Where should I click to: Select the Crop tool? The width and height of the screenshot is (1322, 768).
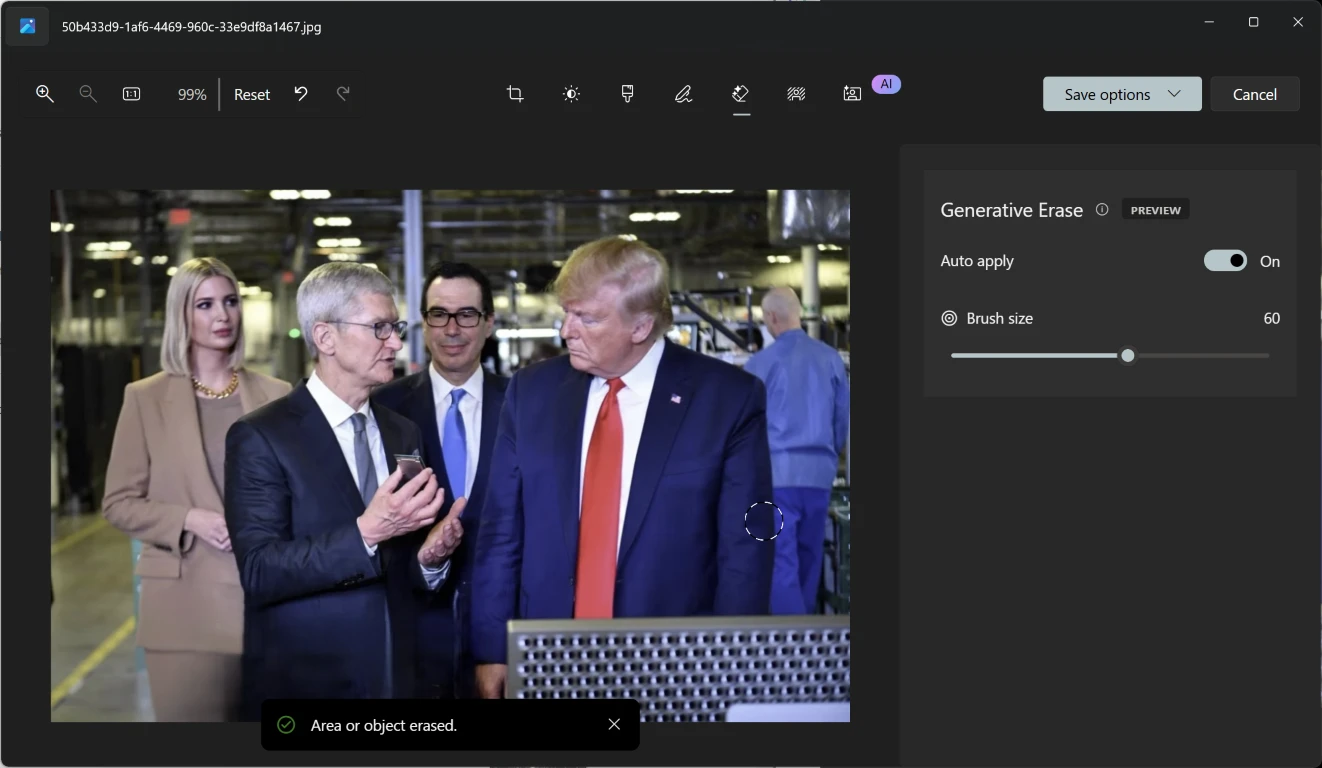[515, 94]
